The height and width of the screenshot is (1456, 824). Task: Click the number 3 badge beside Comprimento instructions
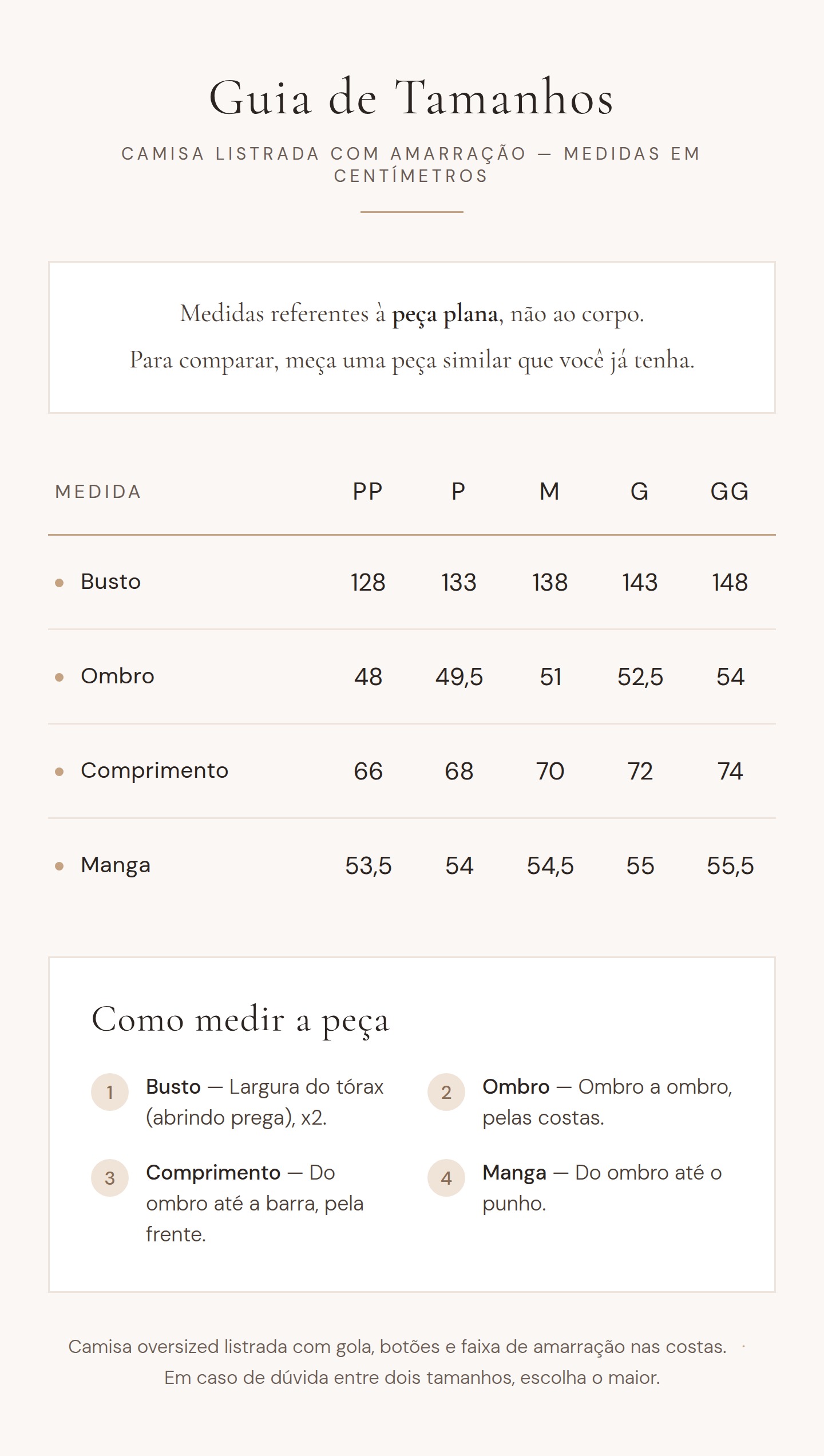pyautogui.click(x=110, y=1178)
